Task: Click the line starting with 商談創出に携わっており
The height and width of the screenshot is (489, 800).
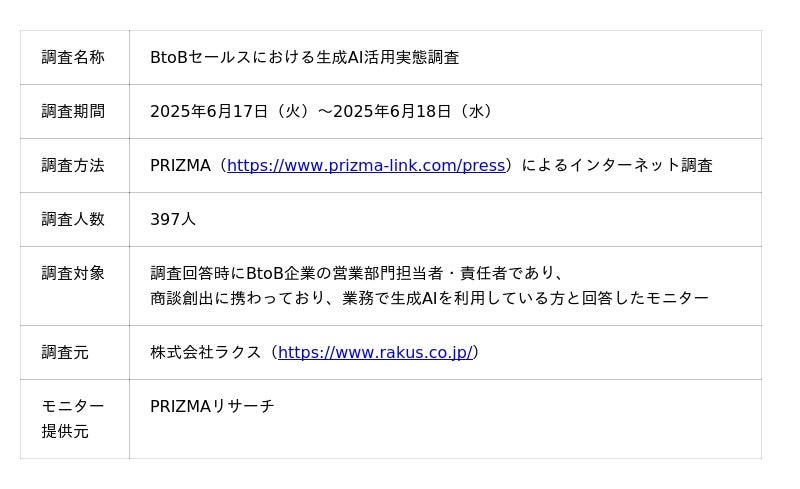Action: tap(429, 298)
